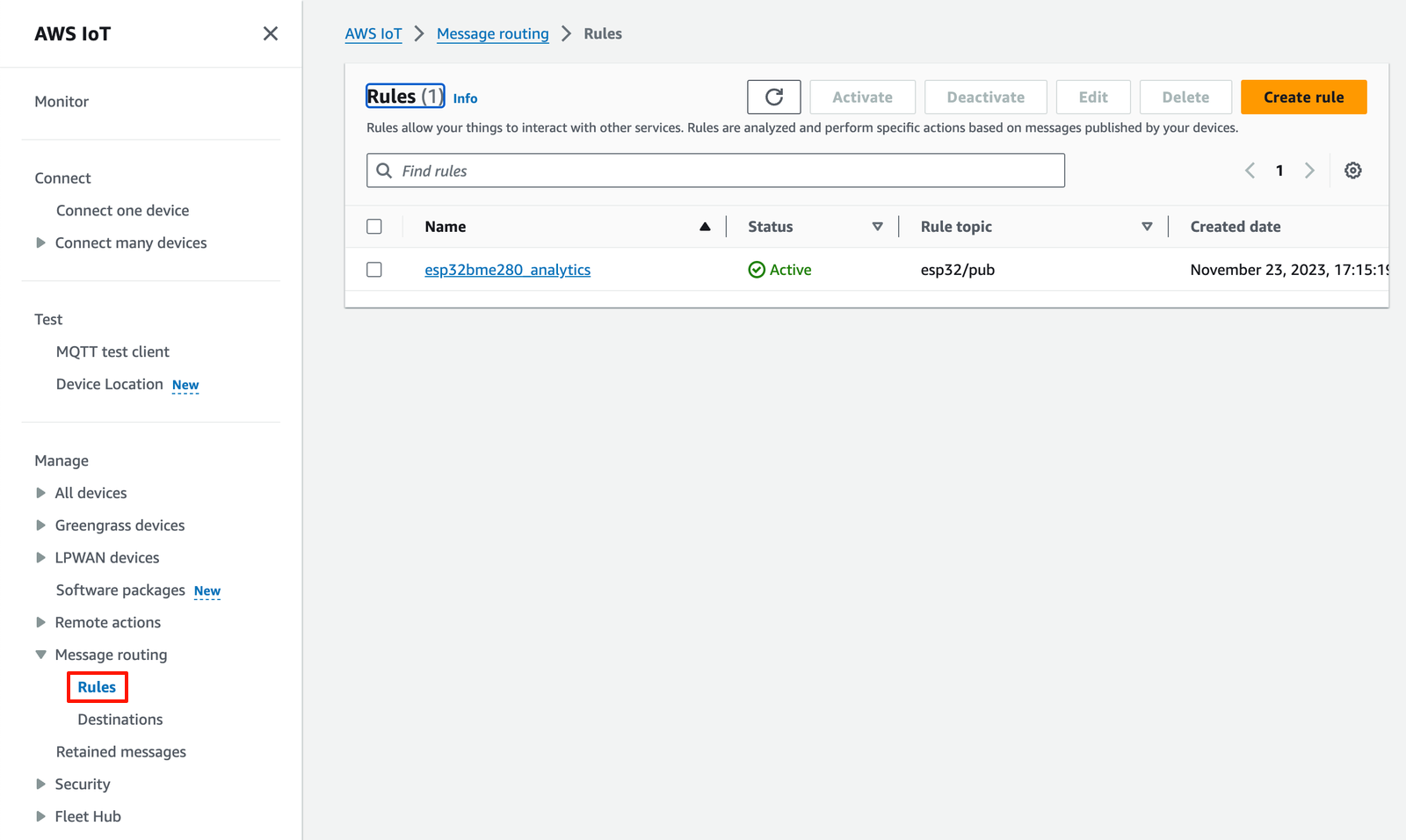Expand LPWAN devices section
Screen dimensions: 1406x840
coord(40,558)
